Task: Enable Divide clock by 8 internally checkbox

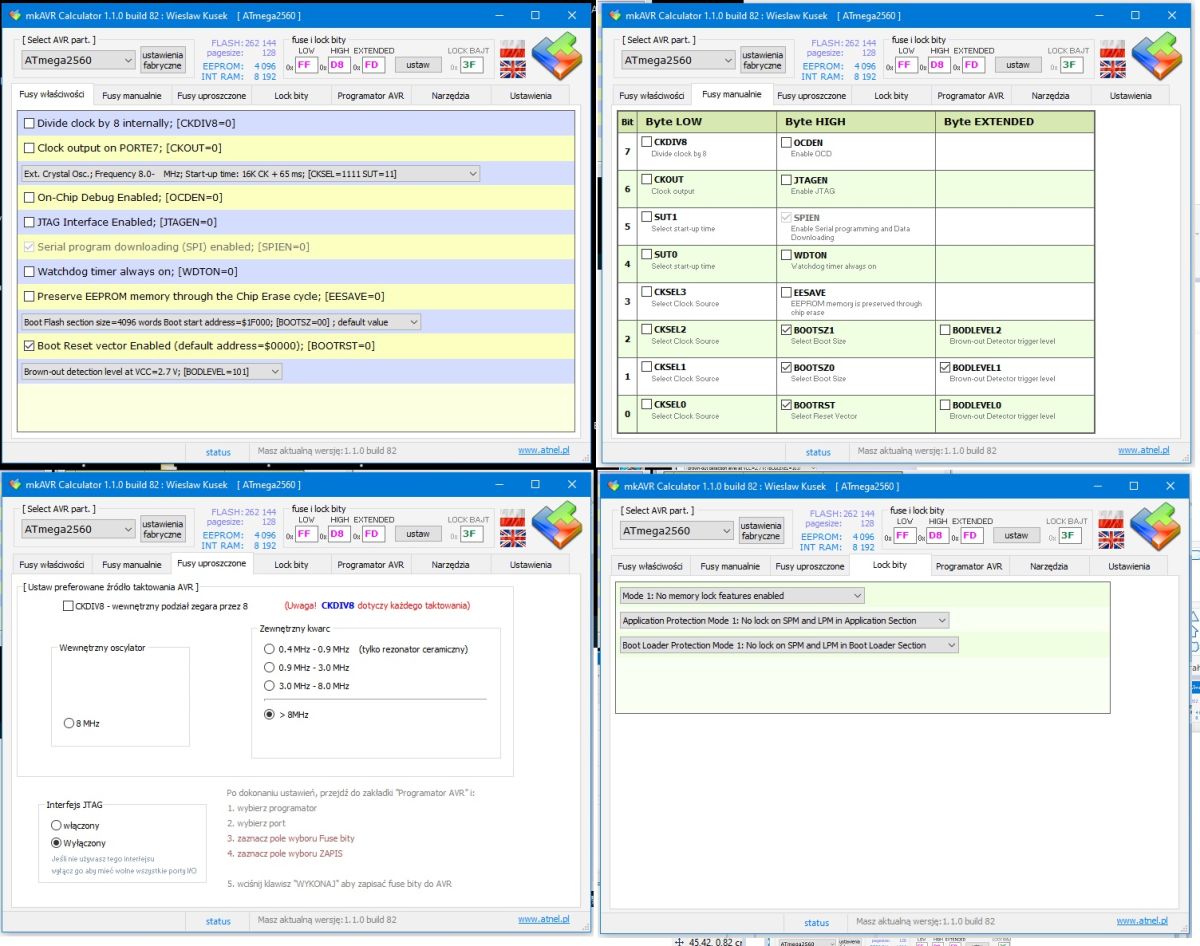Action: (28, 123)
